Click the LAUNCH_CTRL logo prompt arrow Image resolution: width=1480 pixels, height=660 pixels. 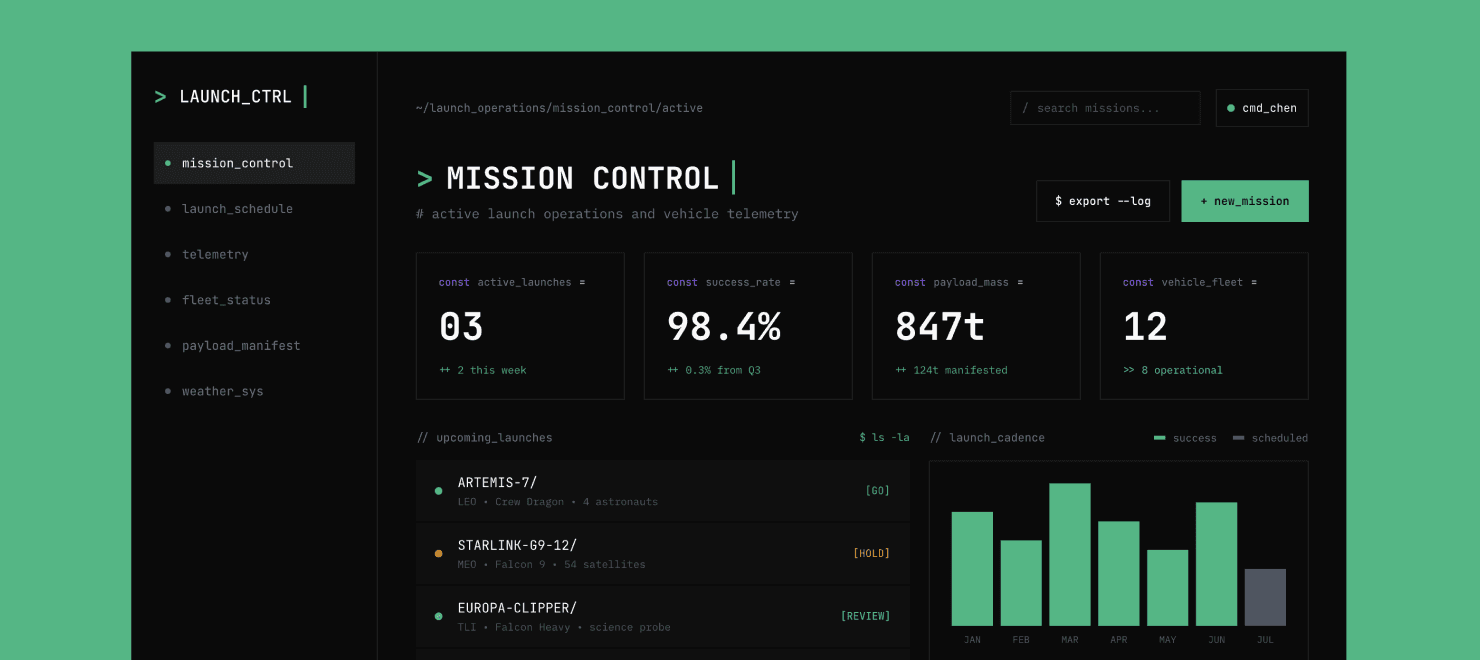[160, 97]
